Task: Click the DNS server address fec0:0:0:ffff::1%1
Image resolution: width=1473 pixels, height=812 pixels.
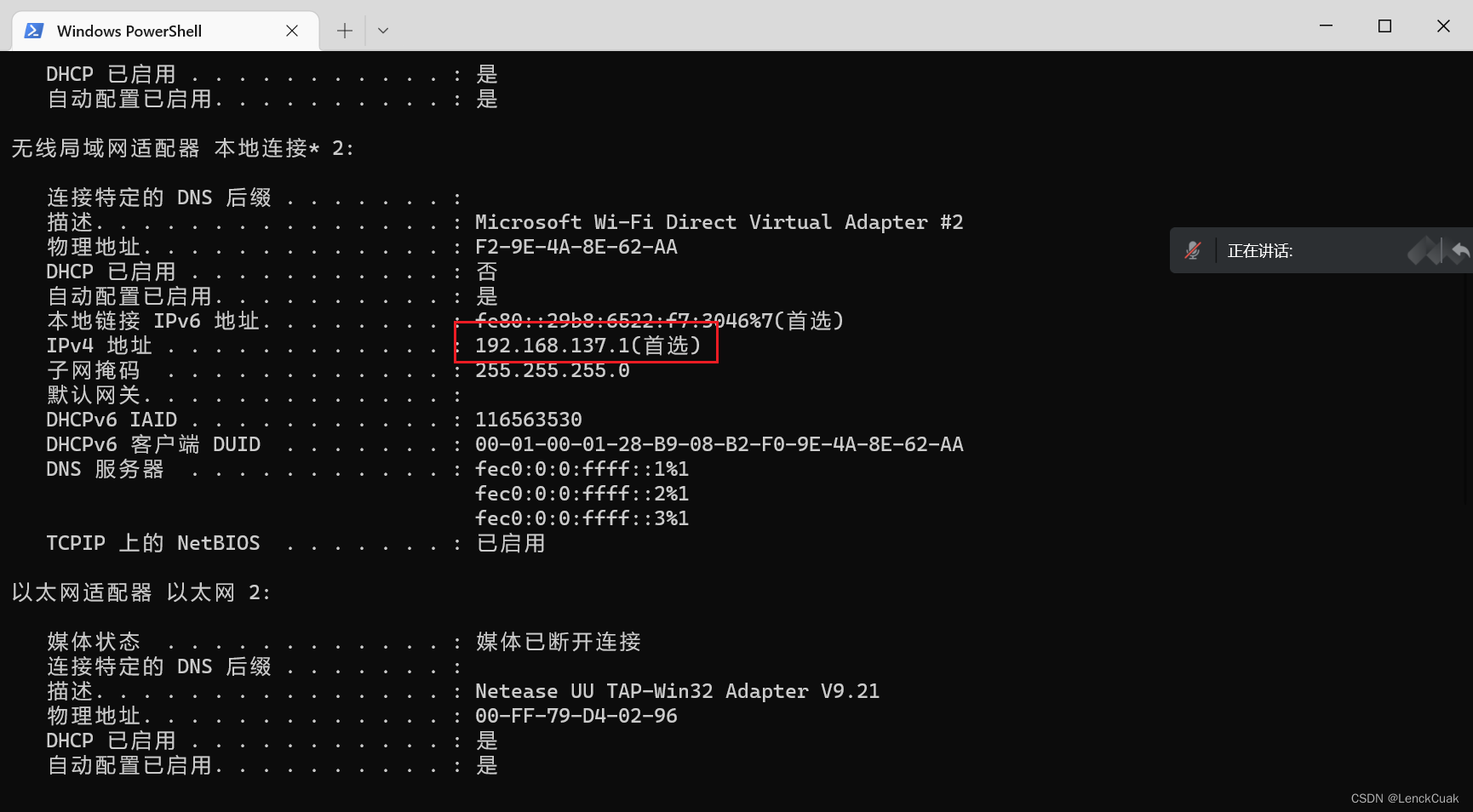Action: (582, 468)
